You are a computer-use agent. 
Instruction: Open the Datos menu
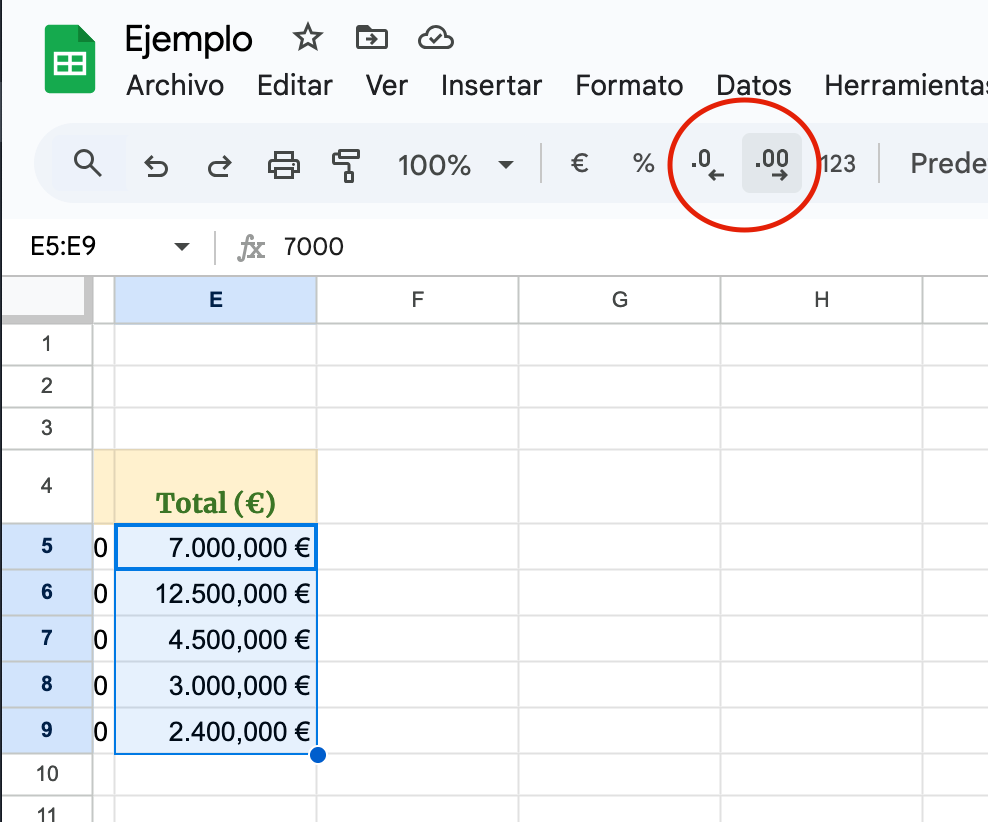point(754,86)
